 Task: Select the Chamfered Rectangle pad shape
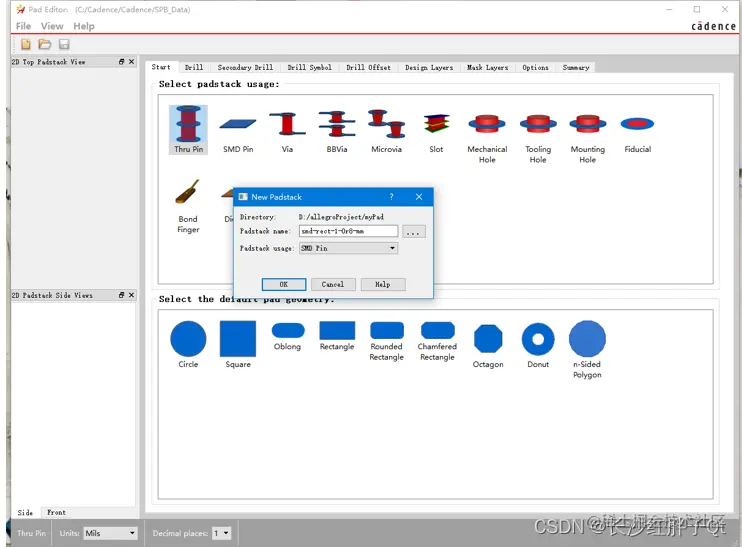(437, 341)
